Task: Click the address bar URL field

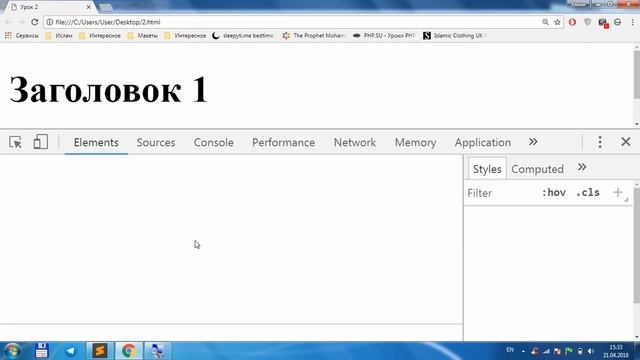Action: point(294,22)
